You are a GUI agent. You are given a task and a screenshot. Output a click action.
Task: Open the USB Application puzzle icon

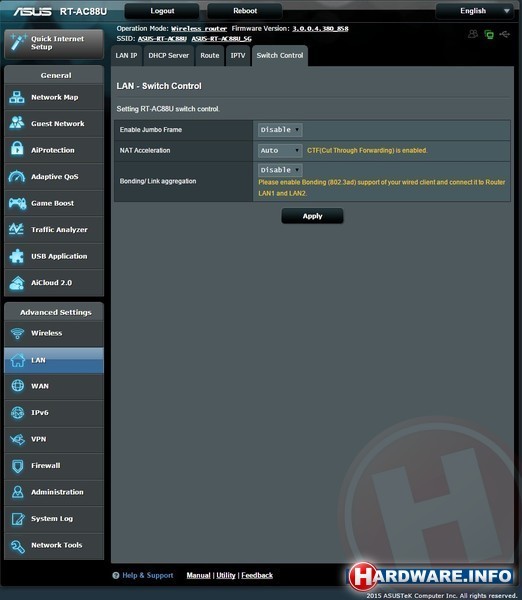pos(17,256)
